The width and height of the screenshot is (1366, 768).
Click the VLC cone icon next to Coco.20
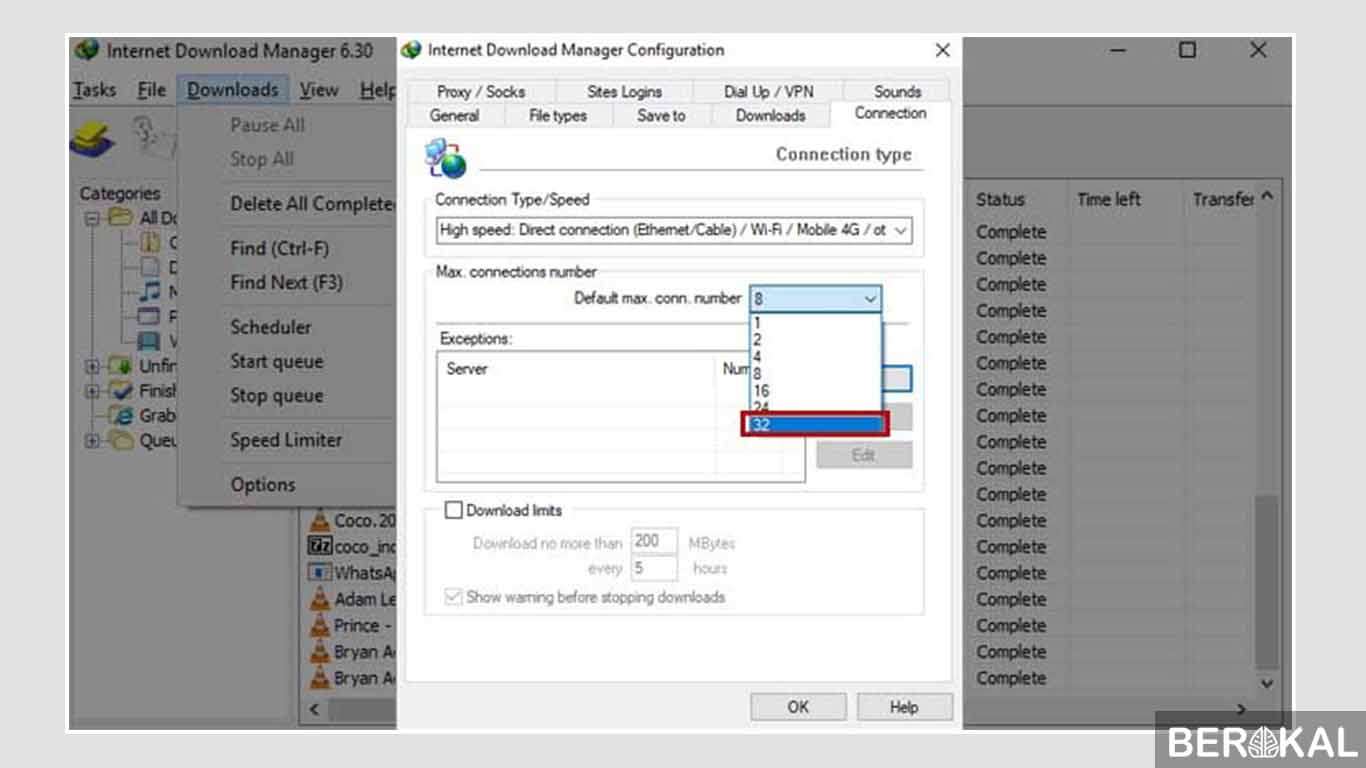[319, 521]
